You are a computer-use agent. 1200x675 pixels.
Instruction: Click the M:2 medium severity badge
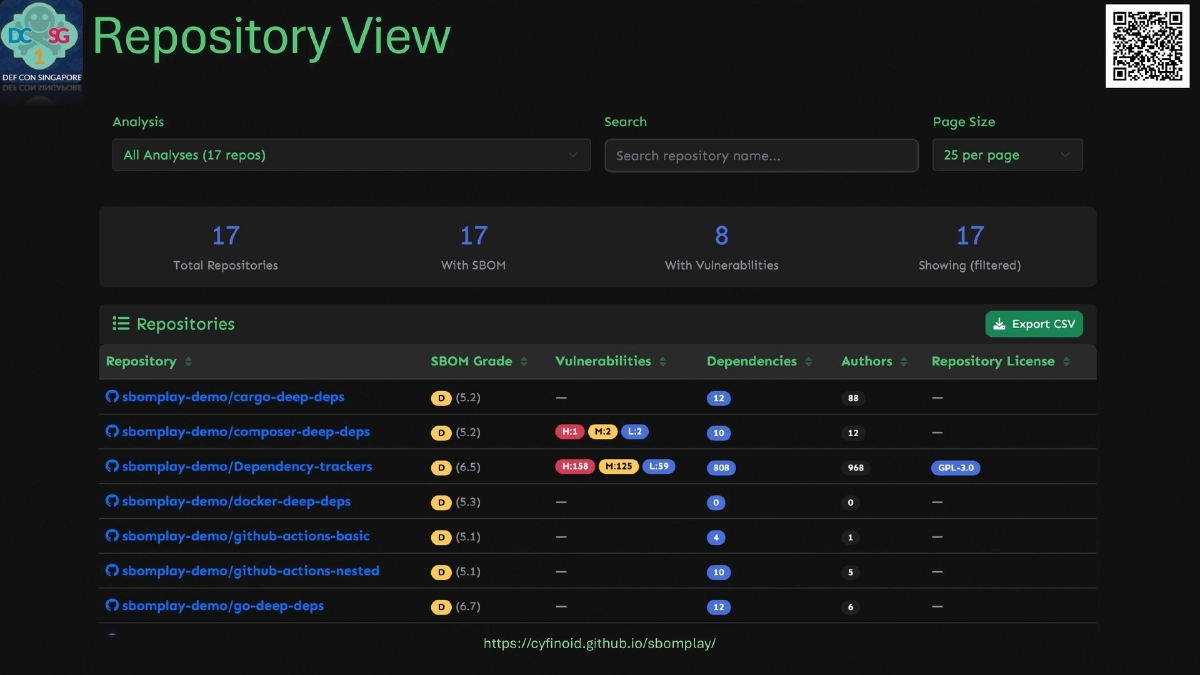[x=602, y=432]
